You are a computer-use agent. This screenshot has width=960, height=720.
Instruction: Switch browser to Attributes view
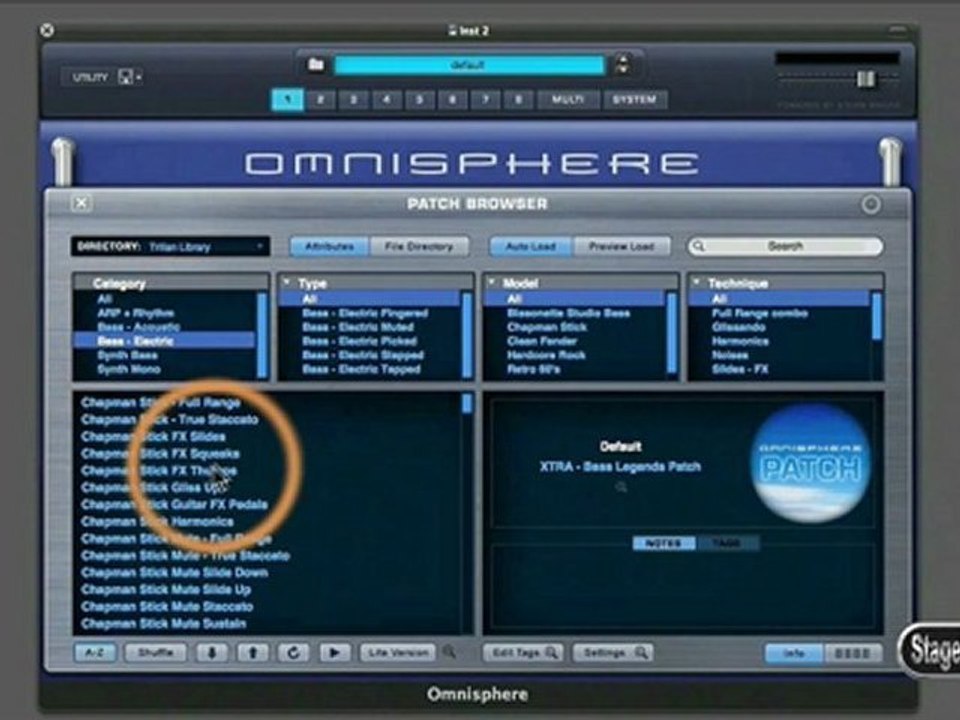[329, 247]
